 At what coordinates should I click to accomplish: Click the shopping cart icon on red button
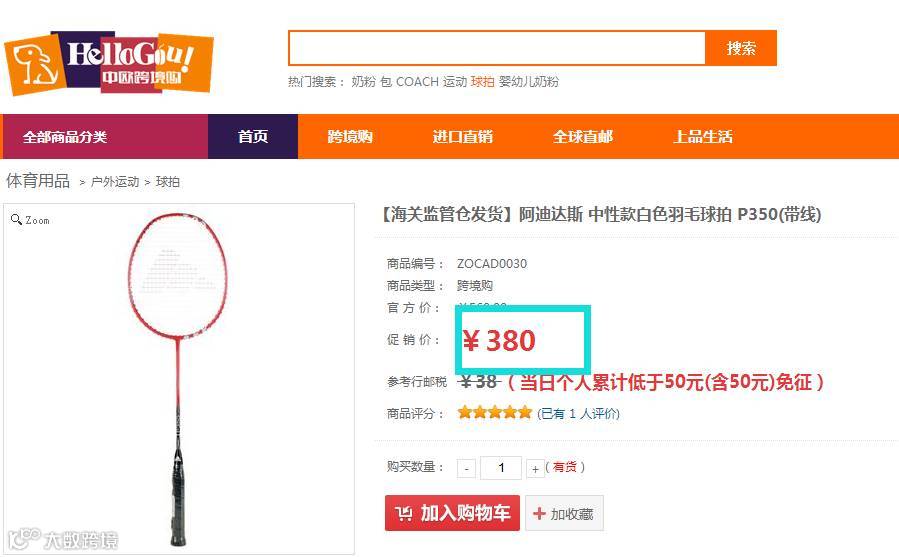point(404,513)
